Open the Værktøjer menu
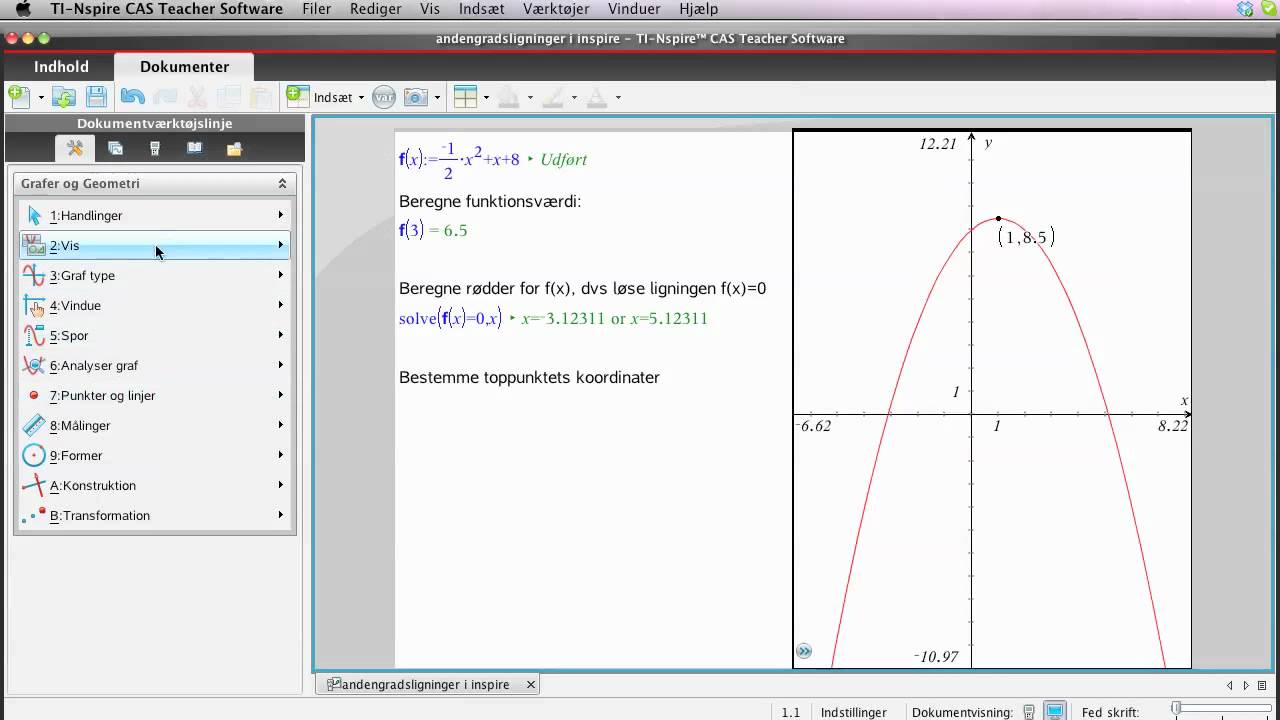Viewport: 1280px width, 720px height. pyautogui.click(x=558, y=9)
